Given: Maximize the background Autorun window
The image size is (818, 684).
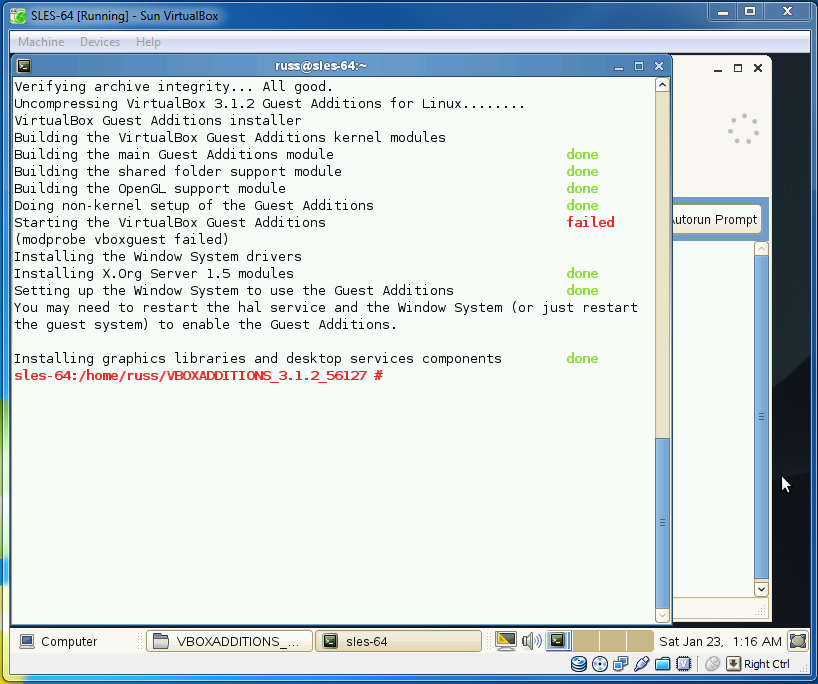Looking at the screenshot, I should 738,68.
